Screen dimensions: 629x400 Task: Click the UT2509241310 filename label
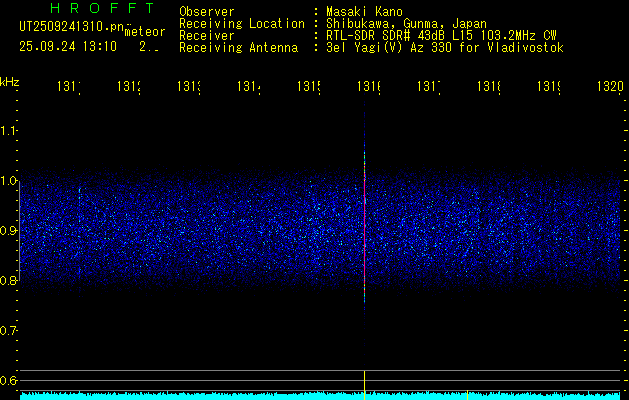click(68, 26)
